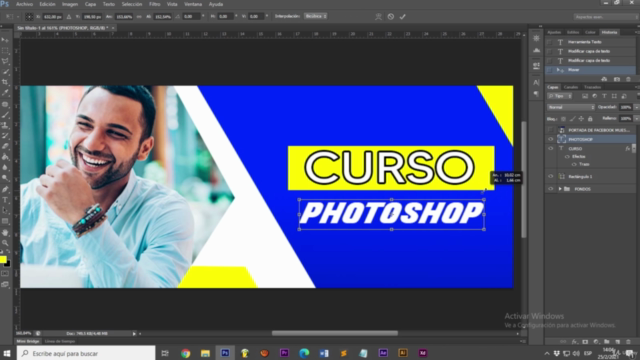Open the Opacidad slider dropdown arrow

point(636,107)
